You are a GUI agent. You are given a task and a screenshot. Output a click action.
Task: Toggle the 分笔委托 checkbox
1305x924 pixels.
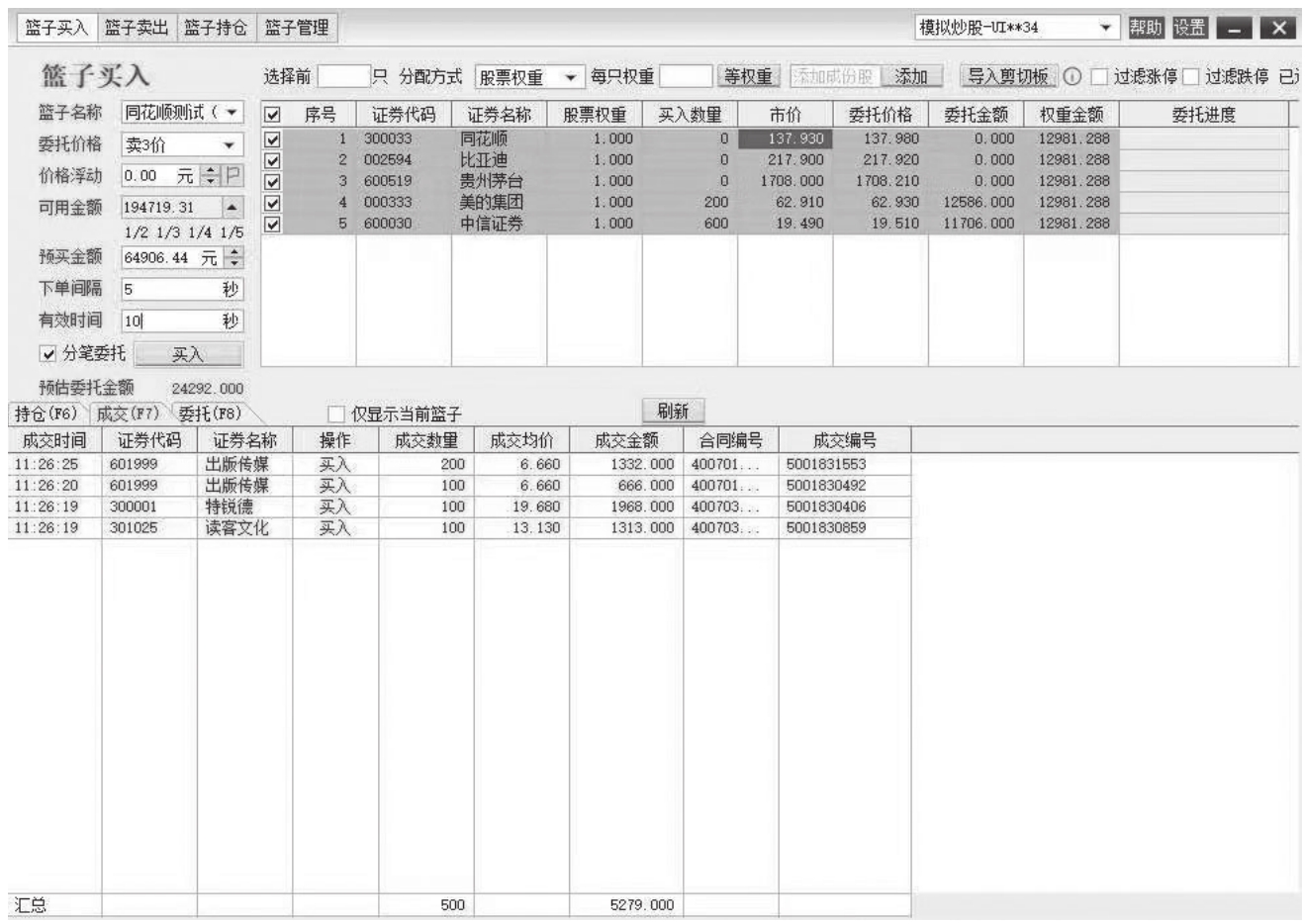(x=47, y=354)
